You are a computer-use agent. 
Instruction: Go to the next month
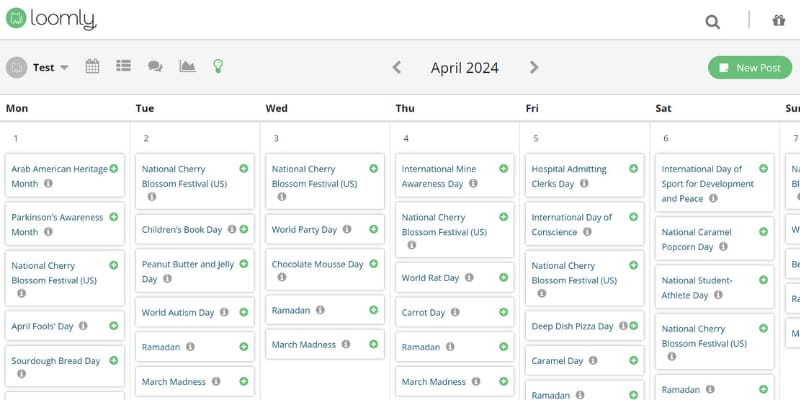534,68
